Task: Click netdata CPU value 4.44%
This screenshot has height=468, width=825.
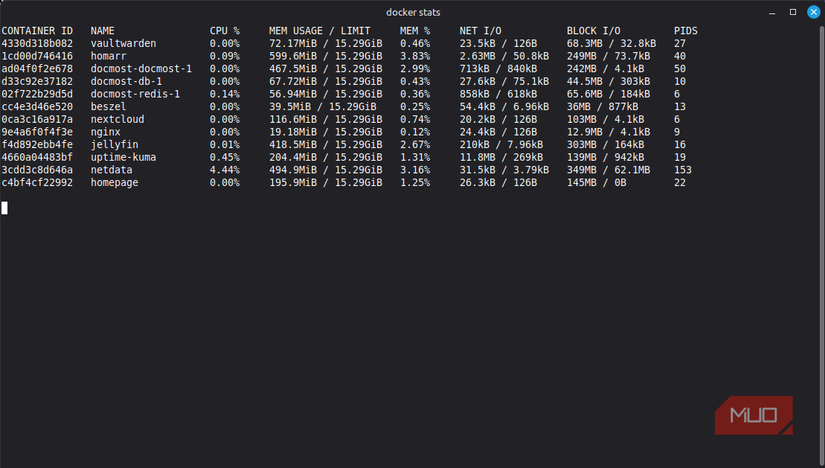Action: [225, 170]
